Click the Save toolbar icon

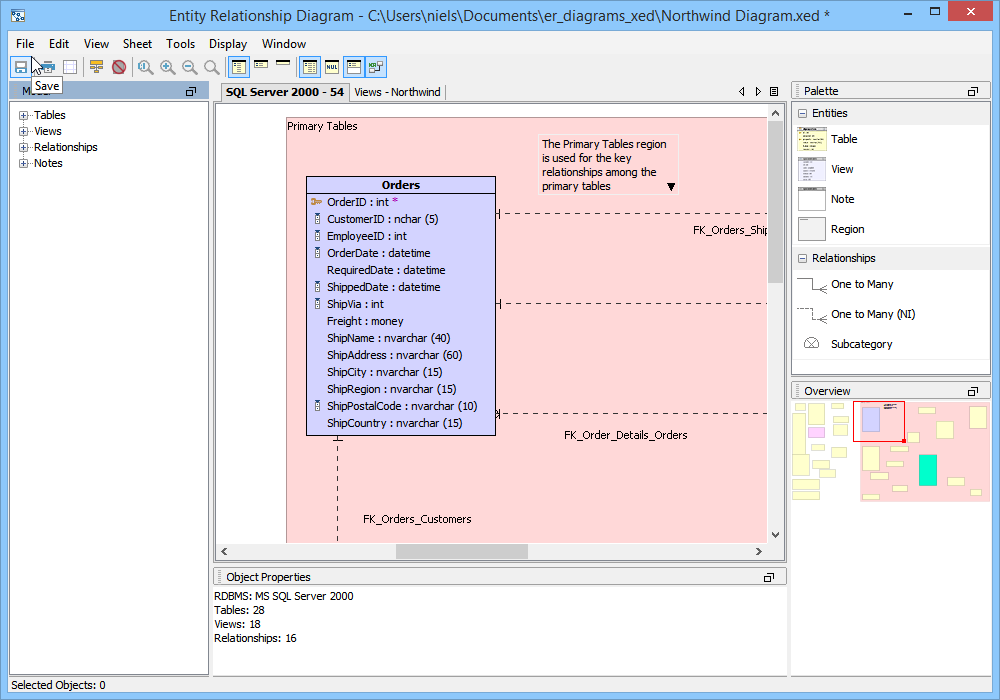pyautogui.click(x=20, y=67)
